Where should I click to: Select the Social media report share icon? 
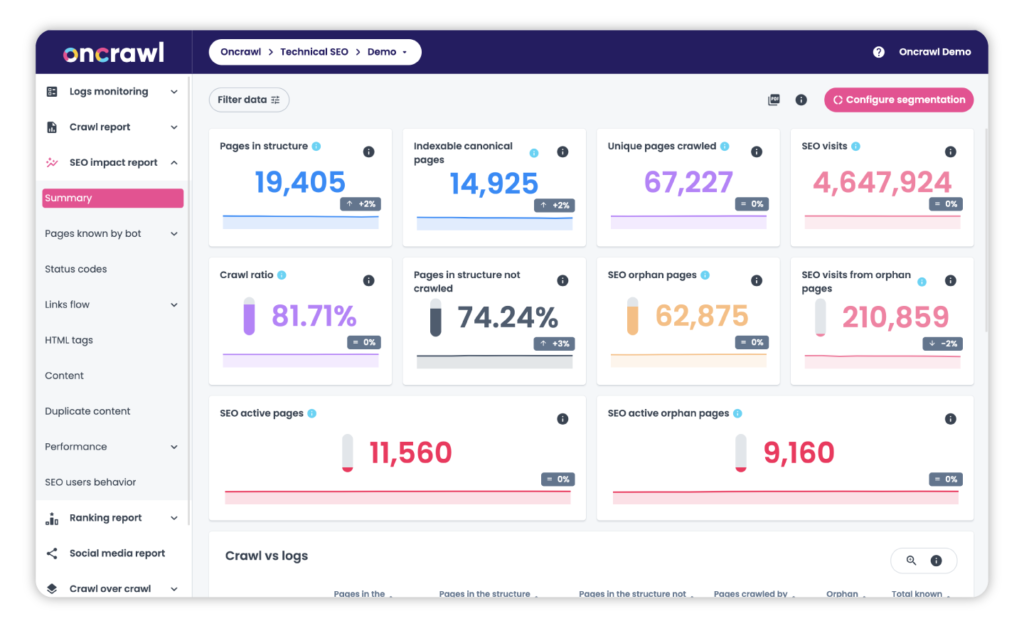tap(52, 553)
